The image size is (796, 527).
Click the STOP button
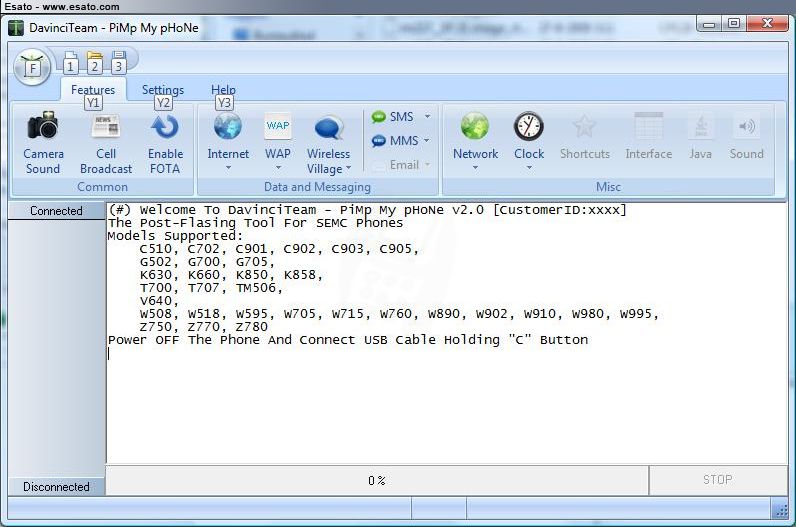pyautogui.click(x=718, y=480)
